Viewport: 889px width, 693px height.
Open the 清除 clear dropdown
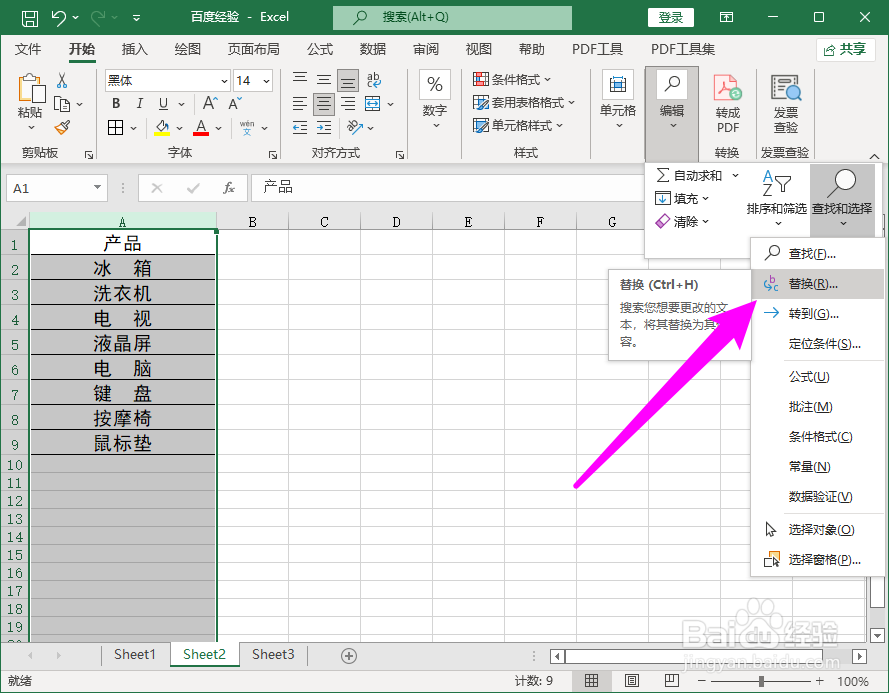click(682, 222)
